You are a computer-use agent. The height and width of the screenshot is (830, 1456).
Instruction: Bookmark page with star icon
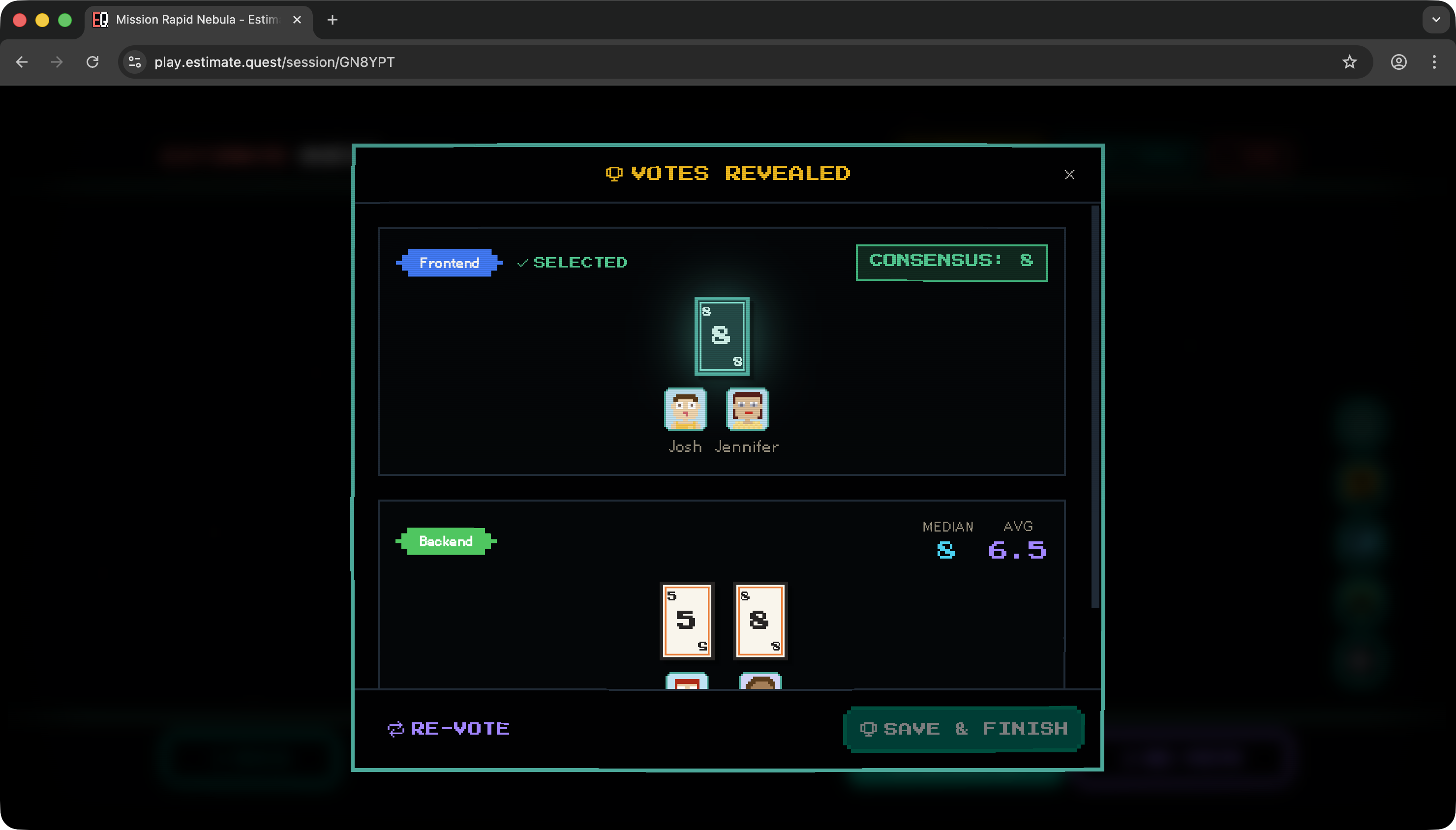click(x=1349, y=62)
